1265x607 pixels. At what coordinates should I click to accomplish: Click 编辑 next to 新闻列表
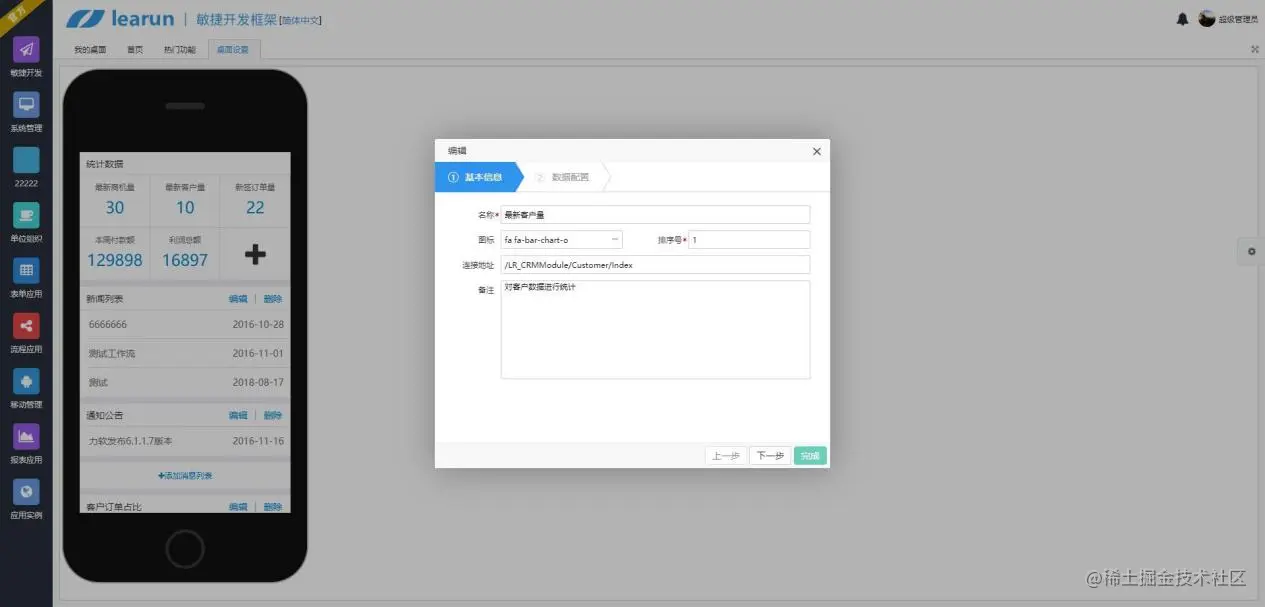(x=237, y=298)
